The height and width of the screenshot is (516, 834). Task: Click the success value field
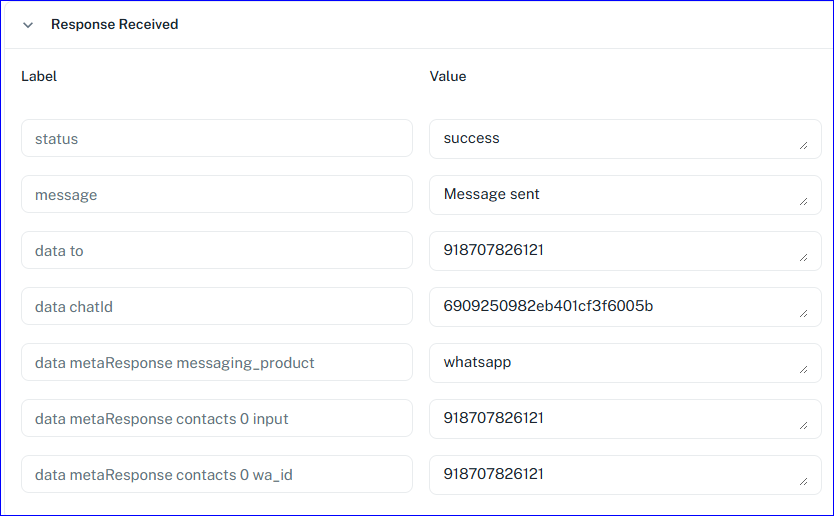tap(624, 139)
